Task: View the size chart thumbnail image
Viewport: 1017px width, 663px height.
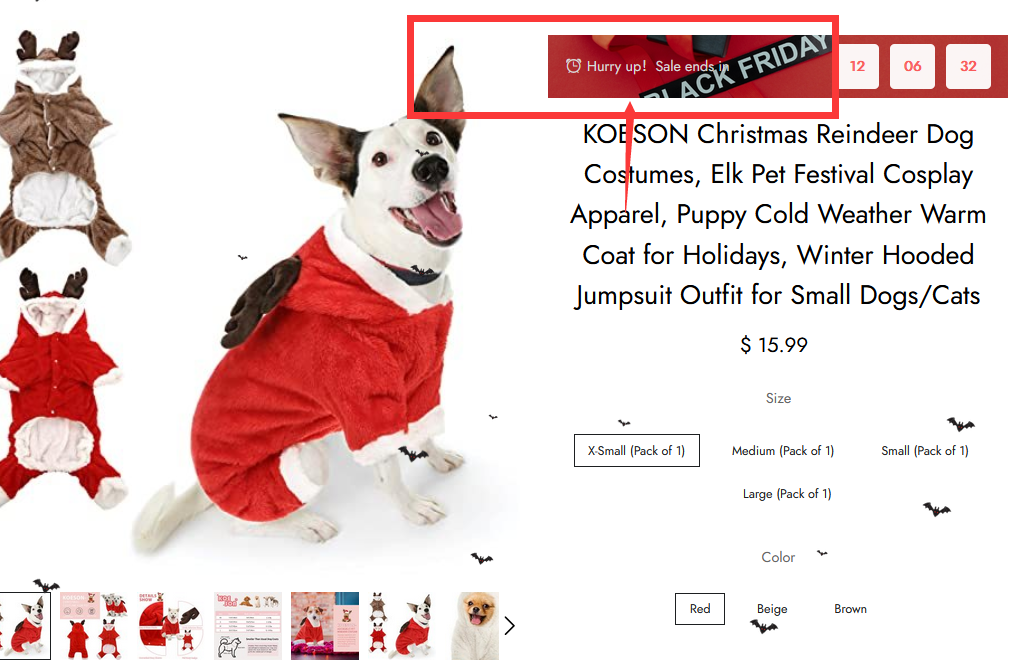Action: tap(248, 625)
